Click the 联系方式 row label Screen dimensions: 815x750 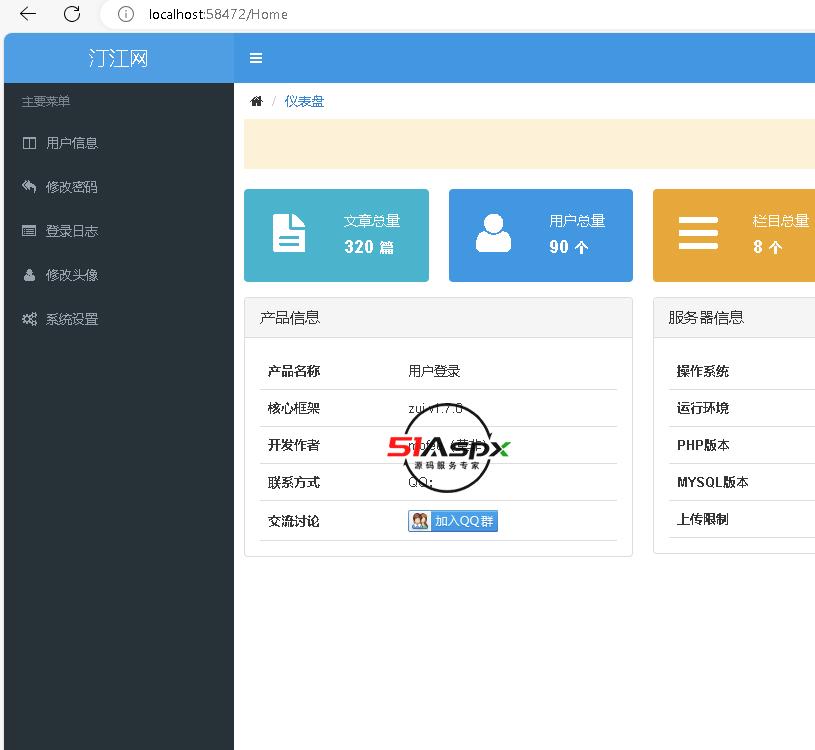[x=294, y=482]
